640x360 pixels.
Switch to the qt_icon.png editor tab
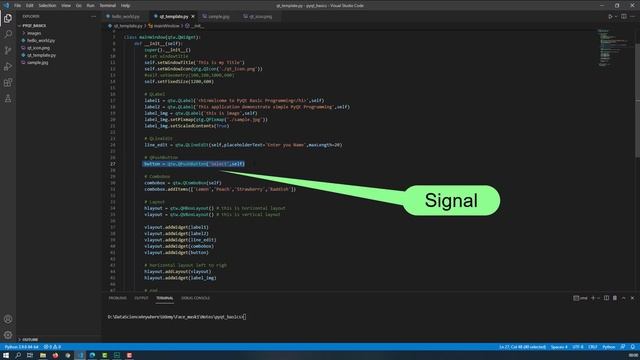(x=260, y=16)
